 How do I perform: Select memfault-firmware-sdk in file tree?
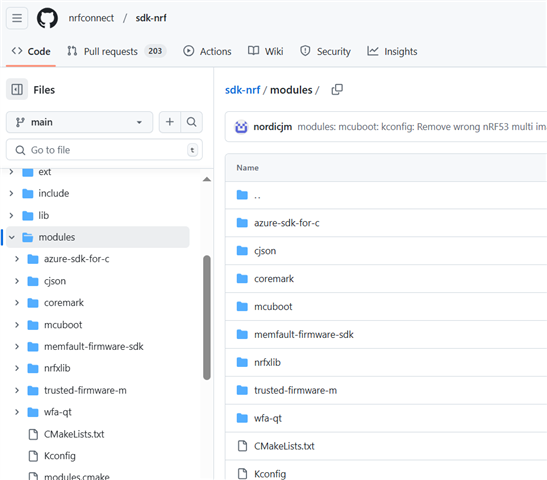click(93, 346)
